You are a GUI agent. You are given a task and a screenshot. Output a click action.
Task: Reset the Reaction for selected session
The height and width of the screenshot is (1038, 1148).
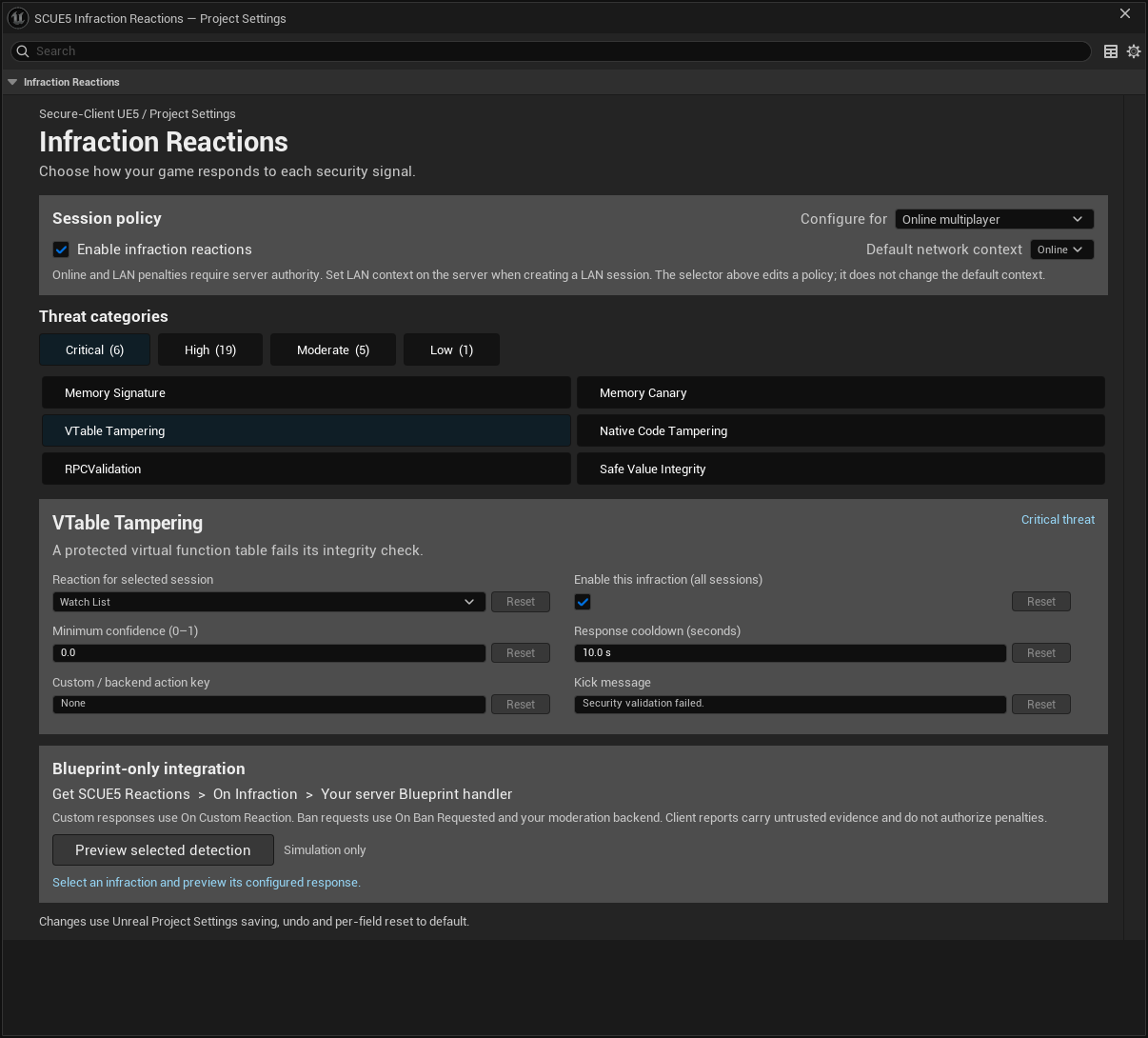[x=521, y=602]
